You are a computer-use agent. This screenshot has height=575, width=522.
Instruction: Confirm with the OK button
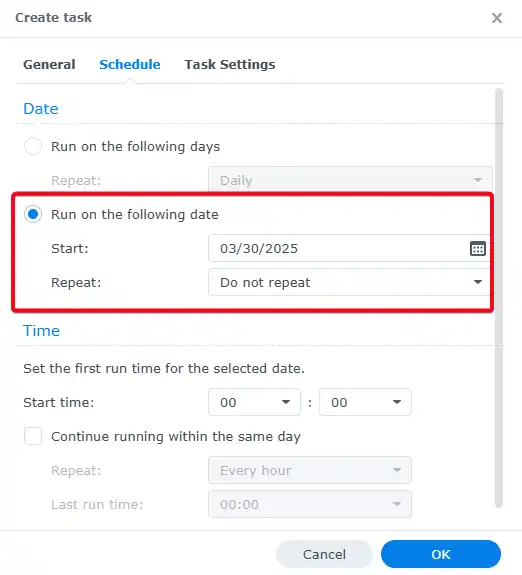click(441, 554)
